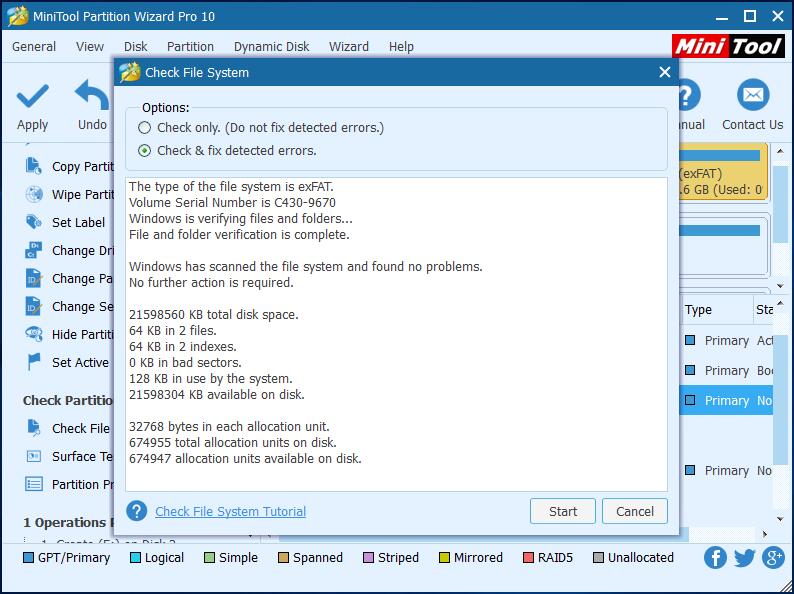Close the Check File System dialog
794x594 pixels.
664,72
